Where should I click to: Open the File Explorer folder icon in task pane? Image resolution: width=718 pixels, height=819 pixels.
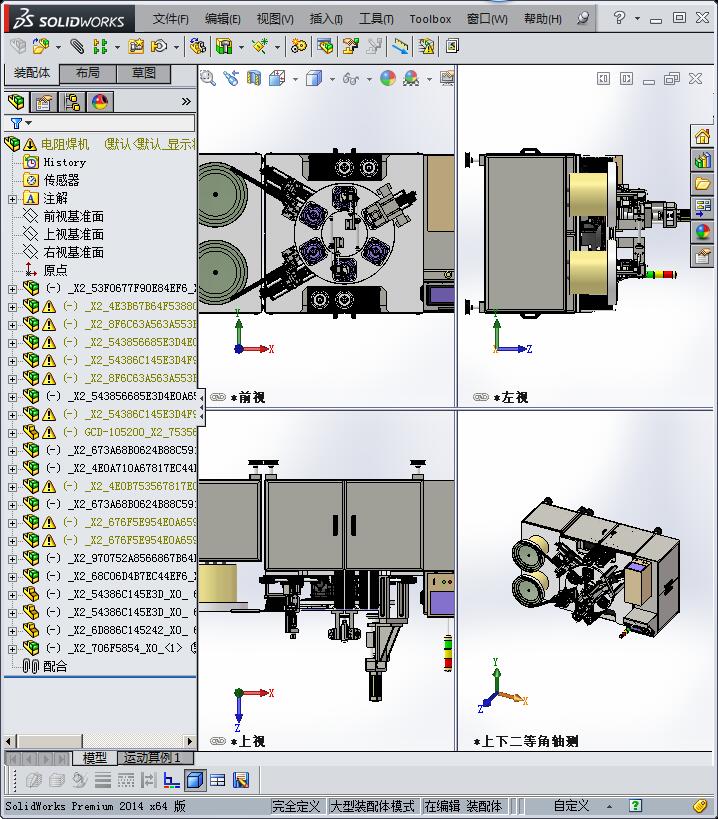point(702,184)
